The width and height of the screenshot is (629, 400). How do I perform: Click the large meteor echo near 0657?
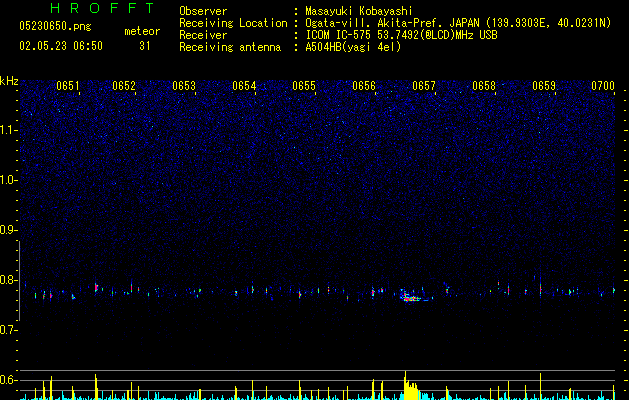pyautogui.click(x=412, y=296)
